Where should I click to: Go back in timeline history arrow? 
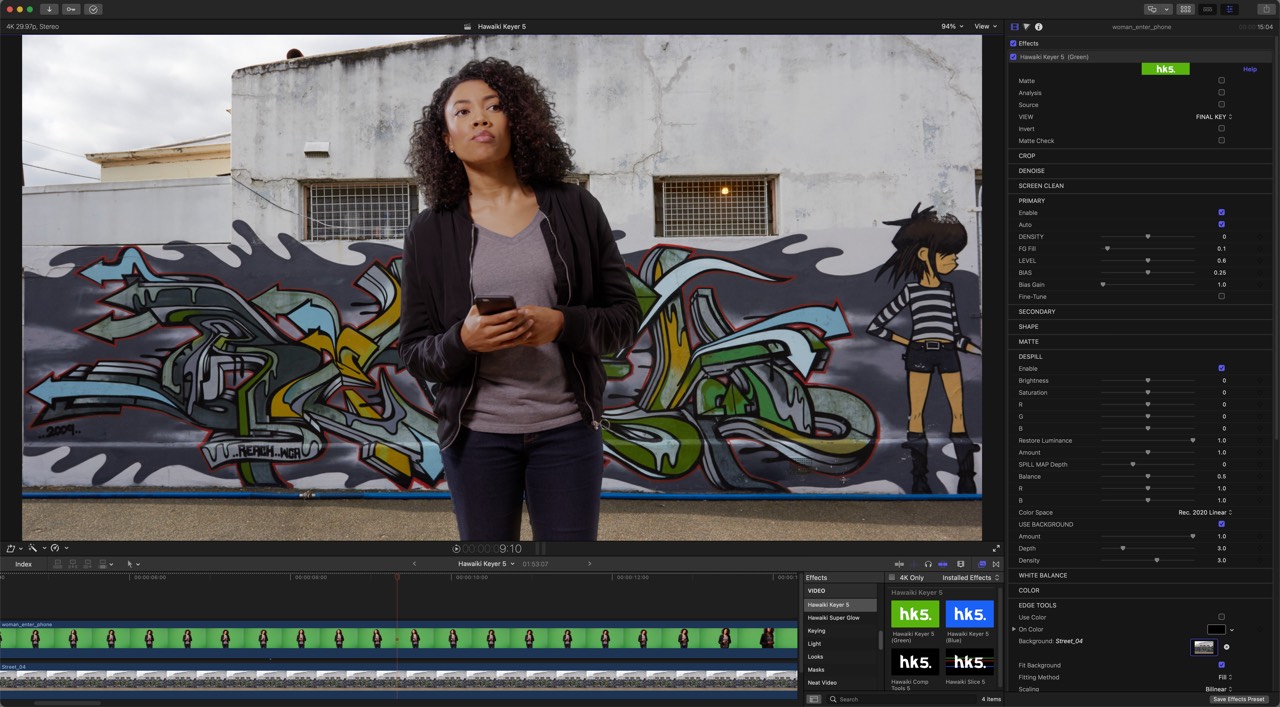[415, 564]
